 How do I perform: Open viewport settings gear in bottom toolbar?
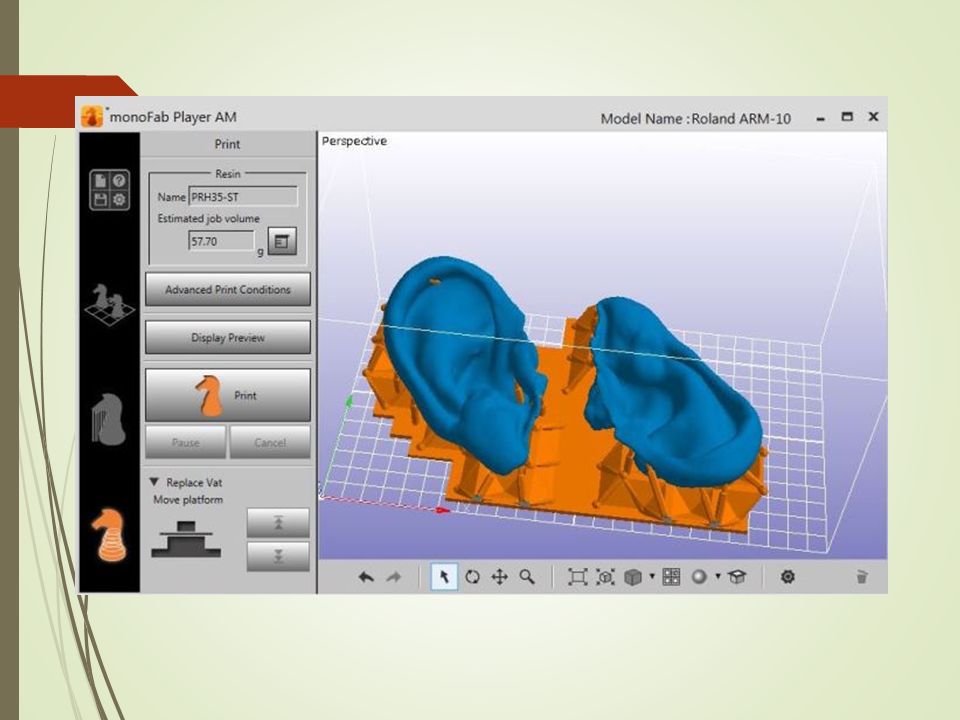click(788, 577)
